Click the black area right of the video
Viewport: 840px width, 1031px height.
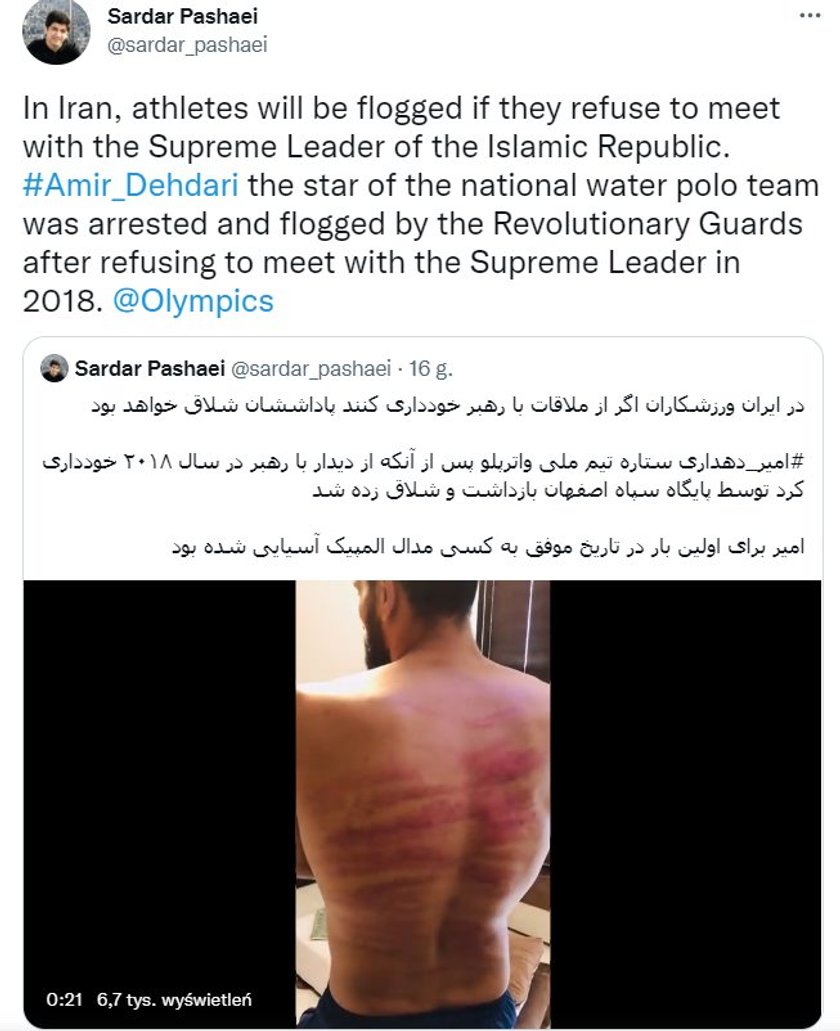tap(686, 802)
